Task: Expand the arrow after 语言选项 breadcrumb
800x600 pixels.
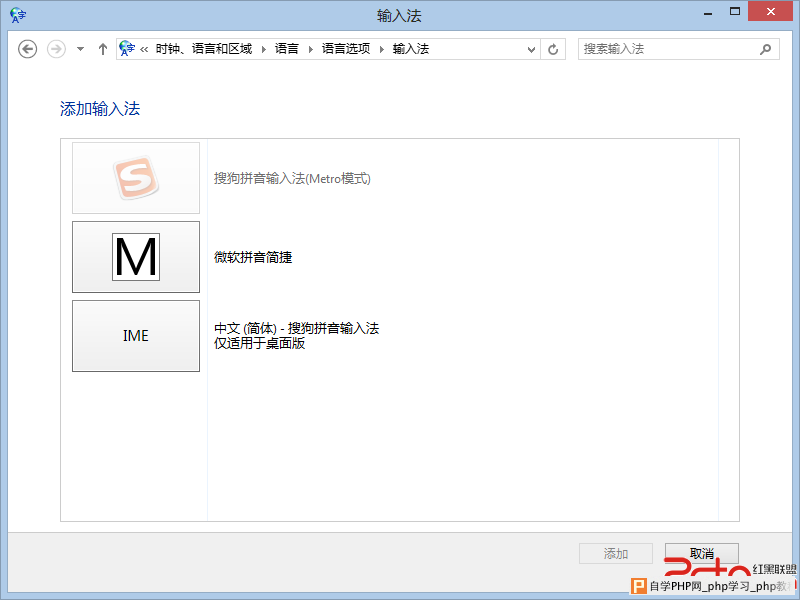Action: (x=382, y=49)
